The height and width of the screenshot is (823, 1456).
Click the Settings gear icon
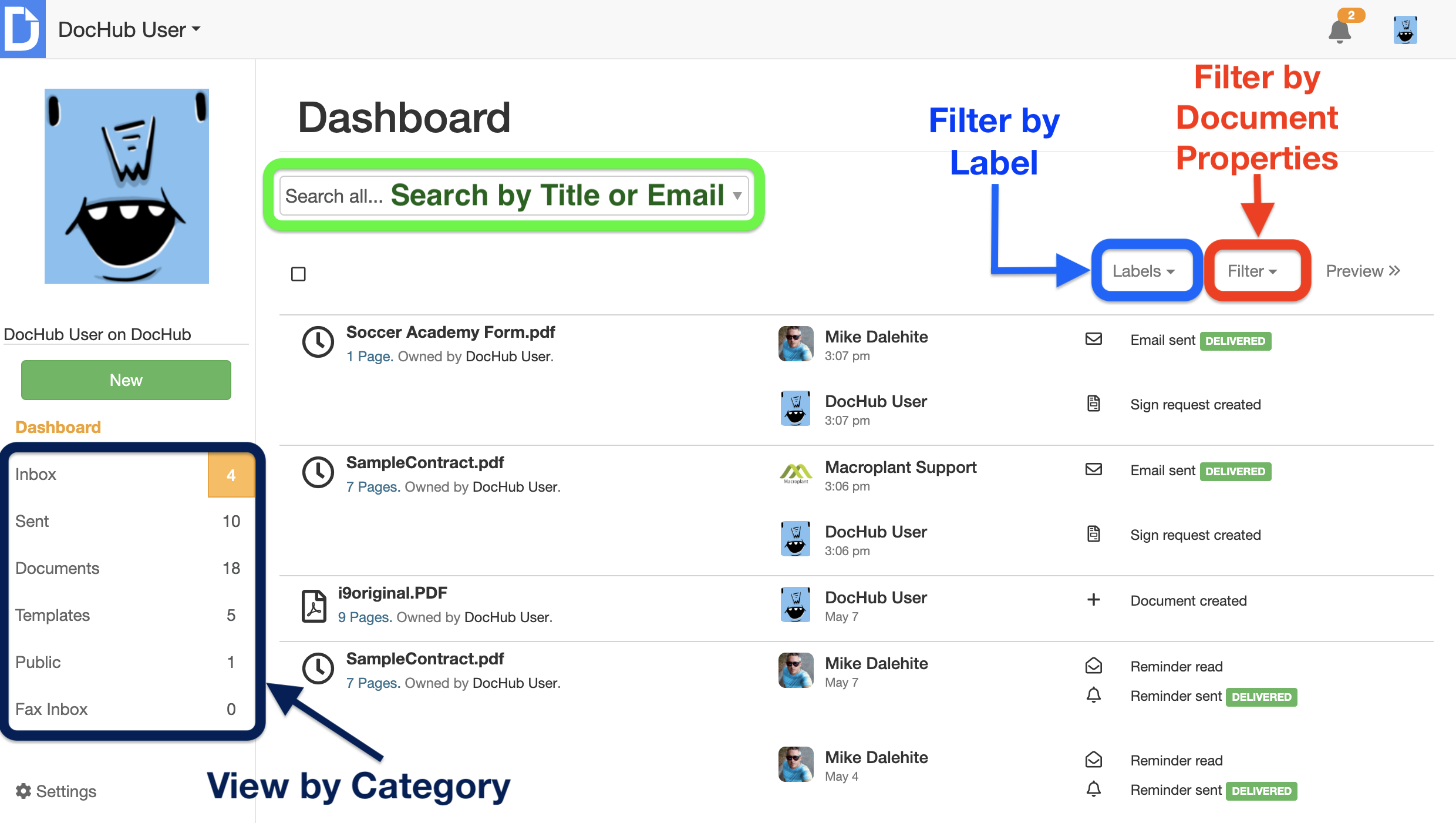tap(23, 791)
